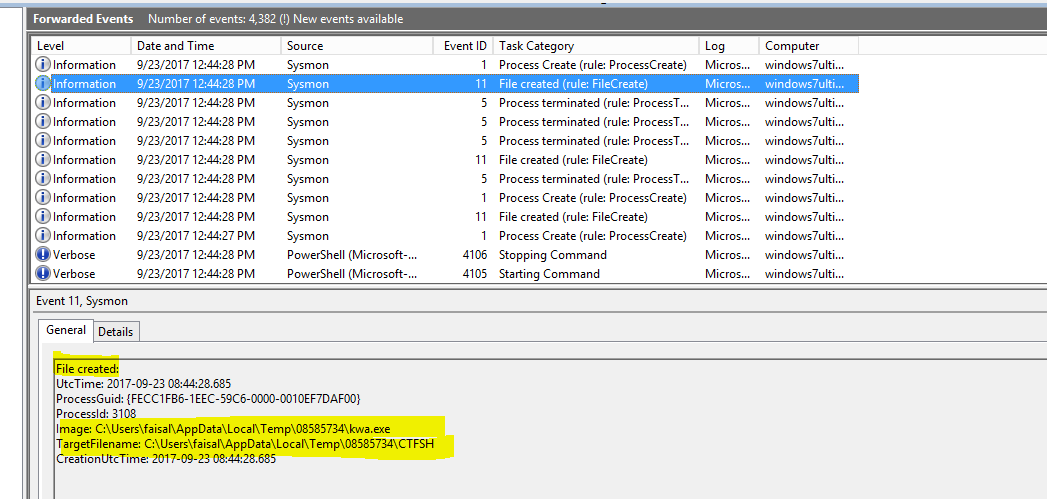
Task: Click the Source column header
Action: click(x=355, y=46)
